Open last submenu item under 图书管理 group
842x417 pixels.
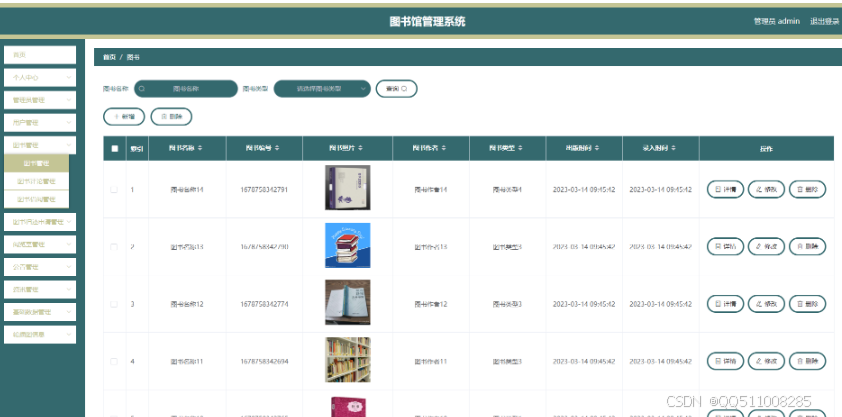click(37, 199)
